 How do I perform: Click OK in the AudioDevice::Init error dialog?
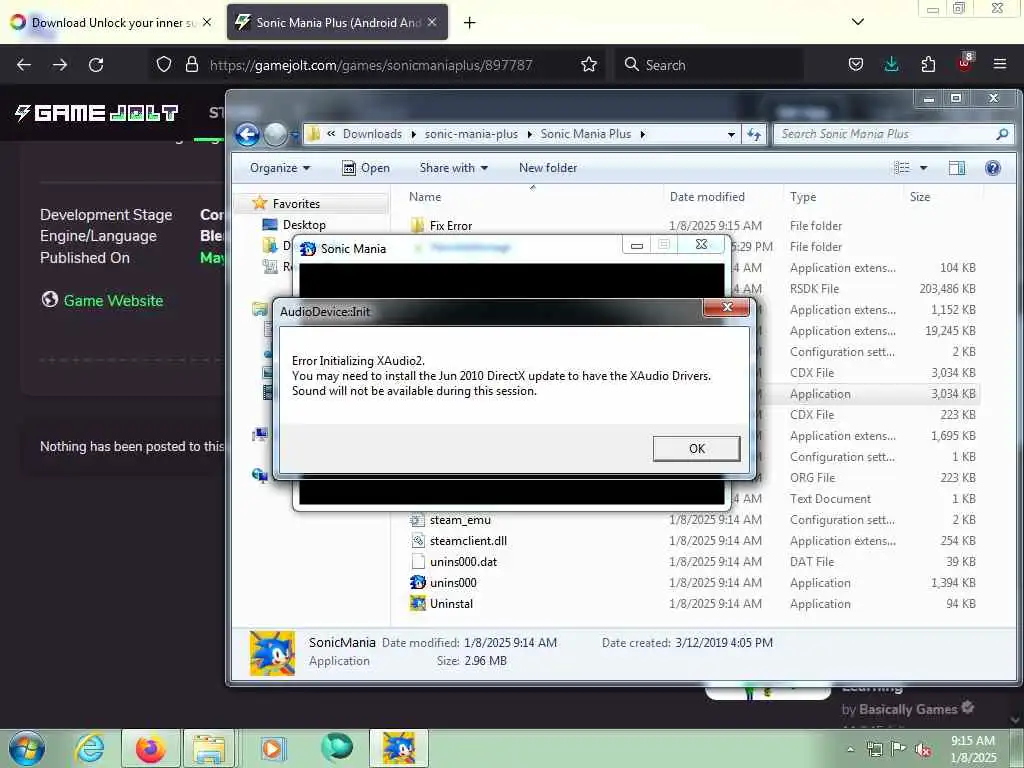coord(696,449)
